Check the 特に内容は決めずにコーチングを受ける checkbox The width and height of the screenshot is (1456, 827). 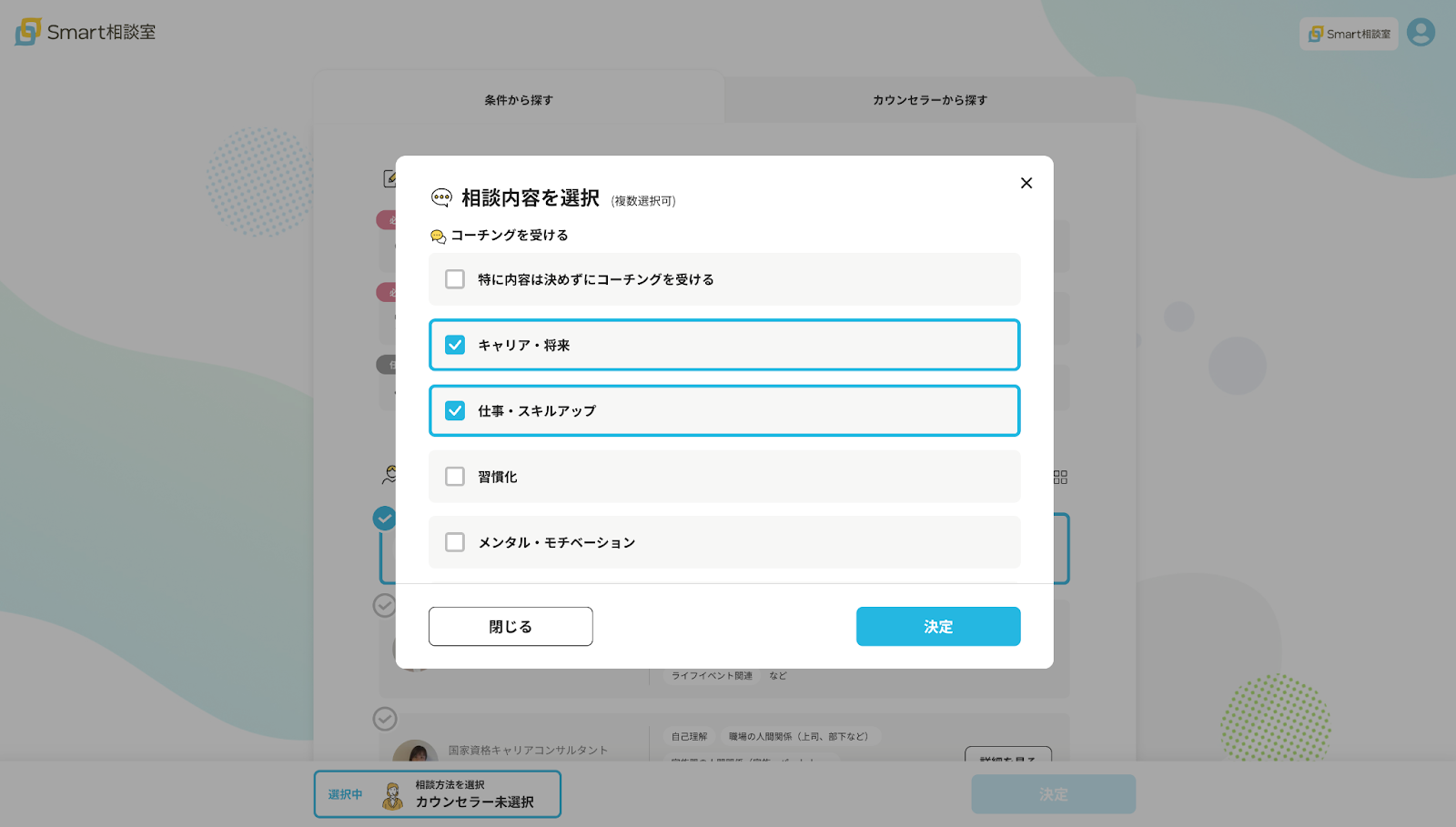click(454, 279)
